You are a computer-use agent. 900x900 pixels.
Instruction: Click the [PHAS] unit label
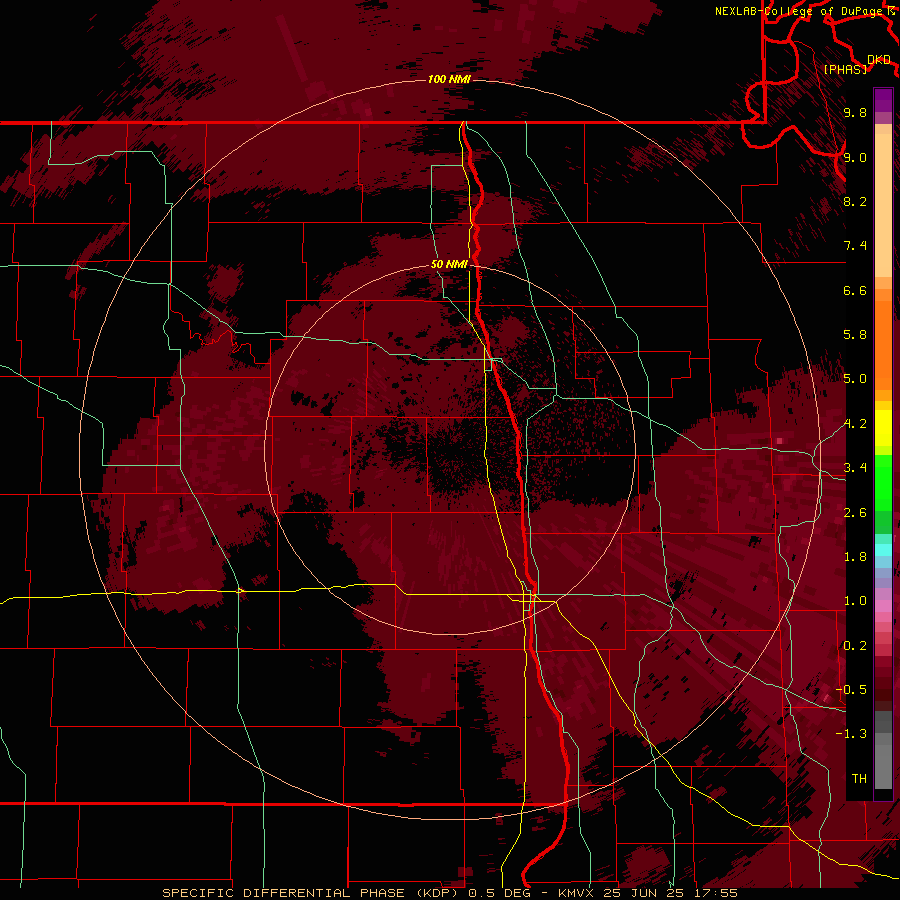point(845,69)
